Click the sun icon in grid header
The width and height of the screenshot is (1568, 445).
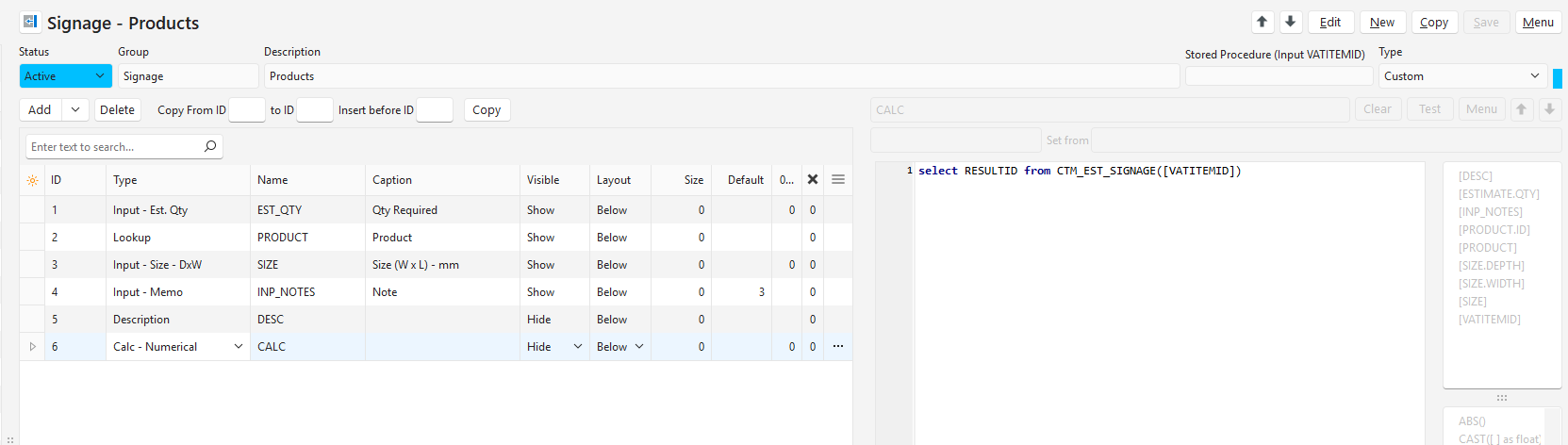pyautogui.click(x=32, y=180)
